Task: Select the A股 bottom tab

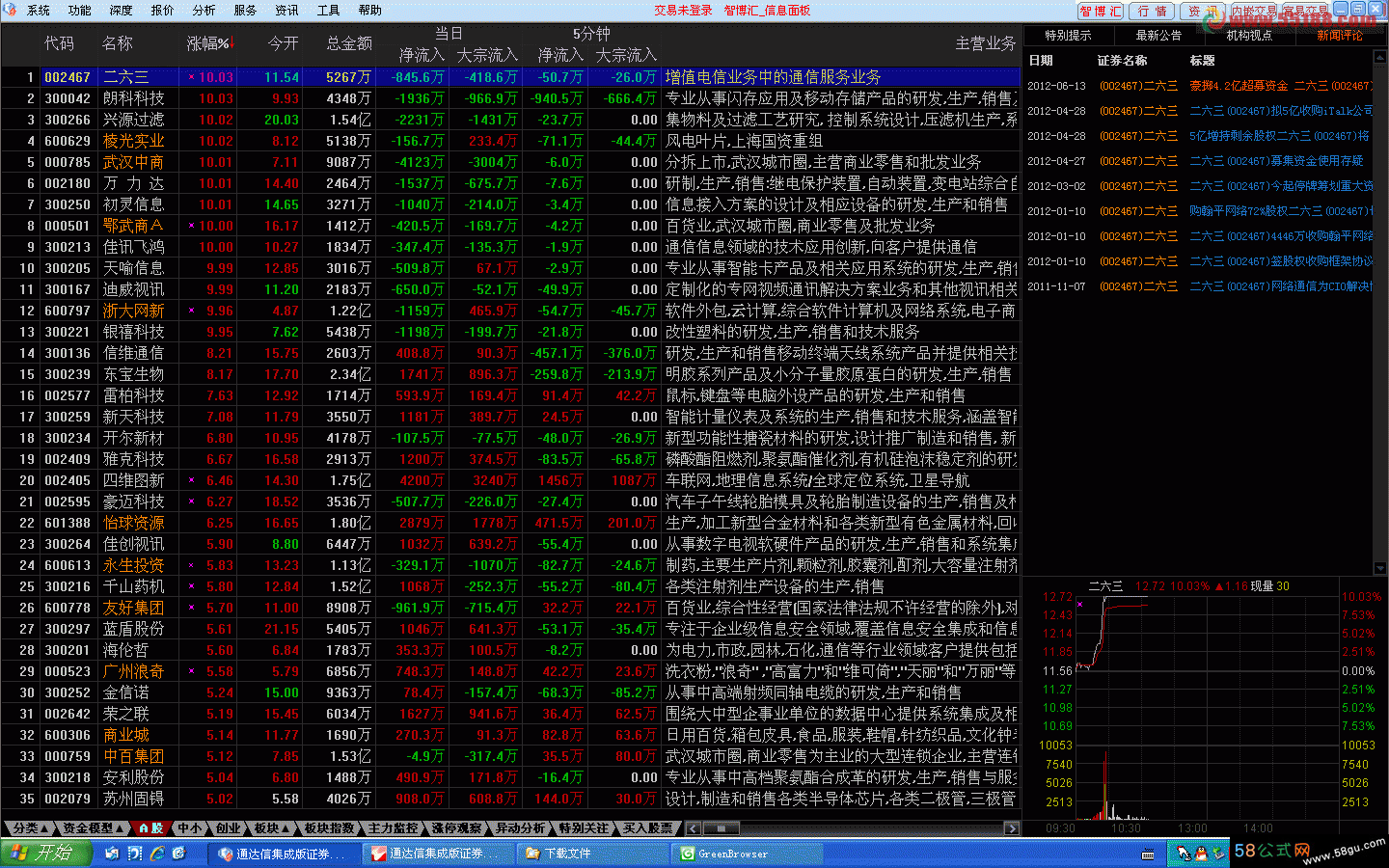Action: coord(150,828)
